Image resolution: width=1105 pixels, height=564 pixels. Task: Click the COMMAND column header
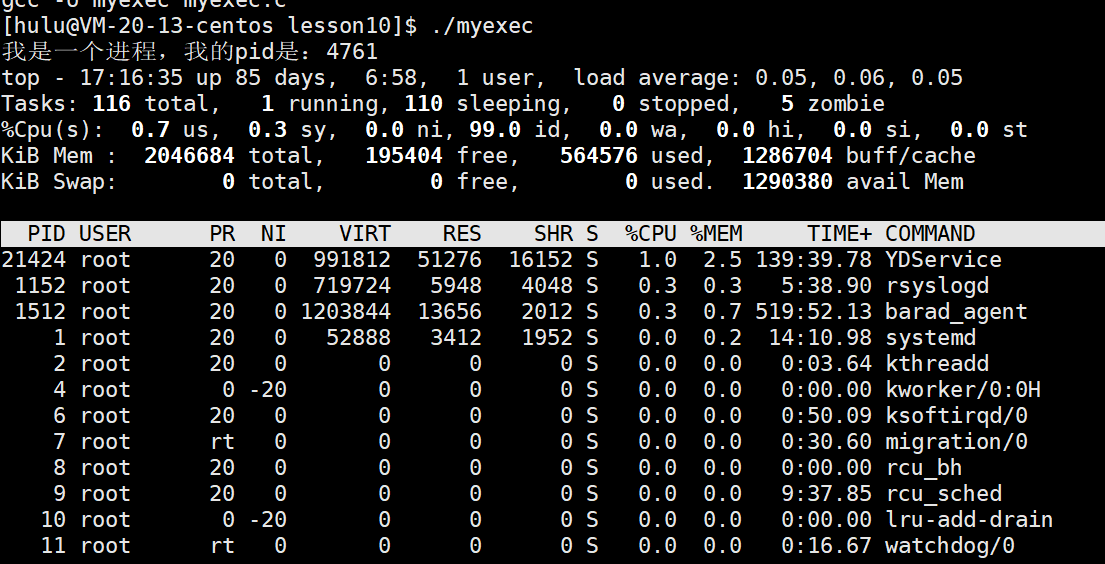click(930, 233)
